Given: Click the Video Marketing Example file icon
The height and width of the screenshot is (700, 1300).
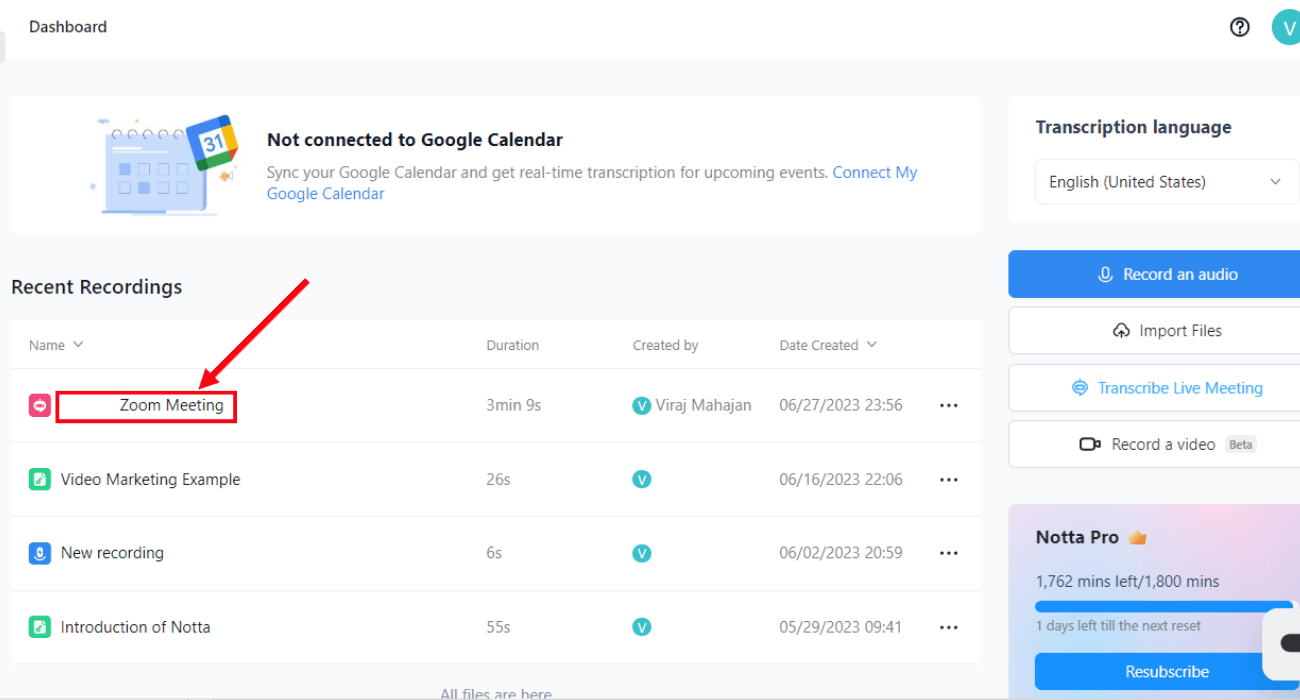Looking at the screenshot, I should [40, 479].
